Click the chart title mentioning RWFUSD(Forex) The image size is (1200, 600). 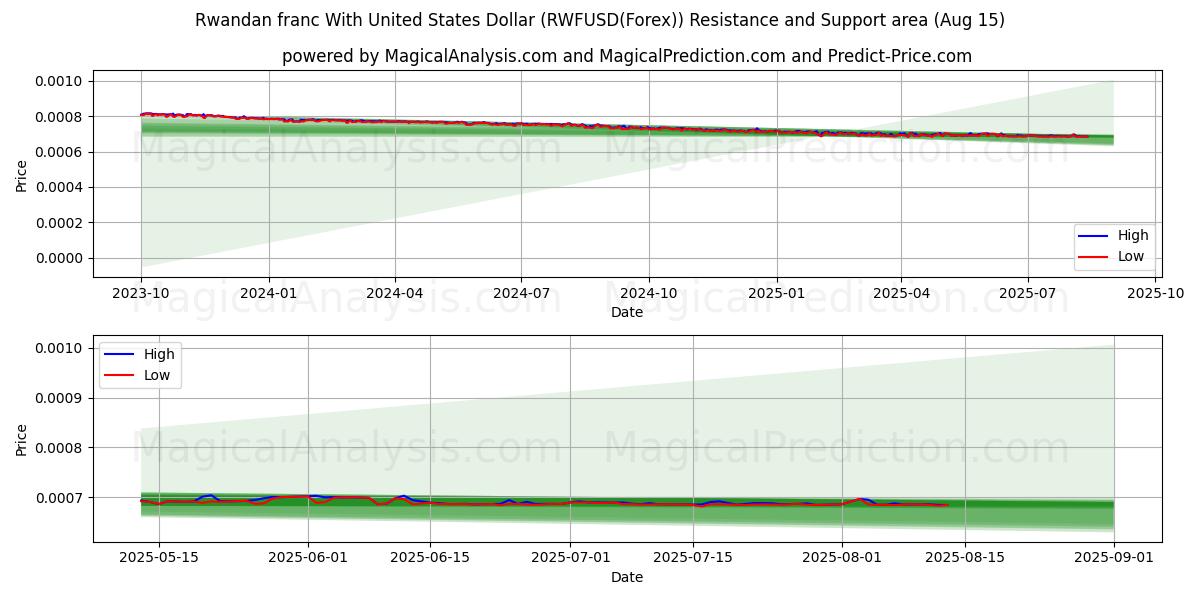600,20
